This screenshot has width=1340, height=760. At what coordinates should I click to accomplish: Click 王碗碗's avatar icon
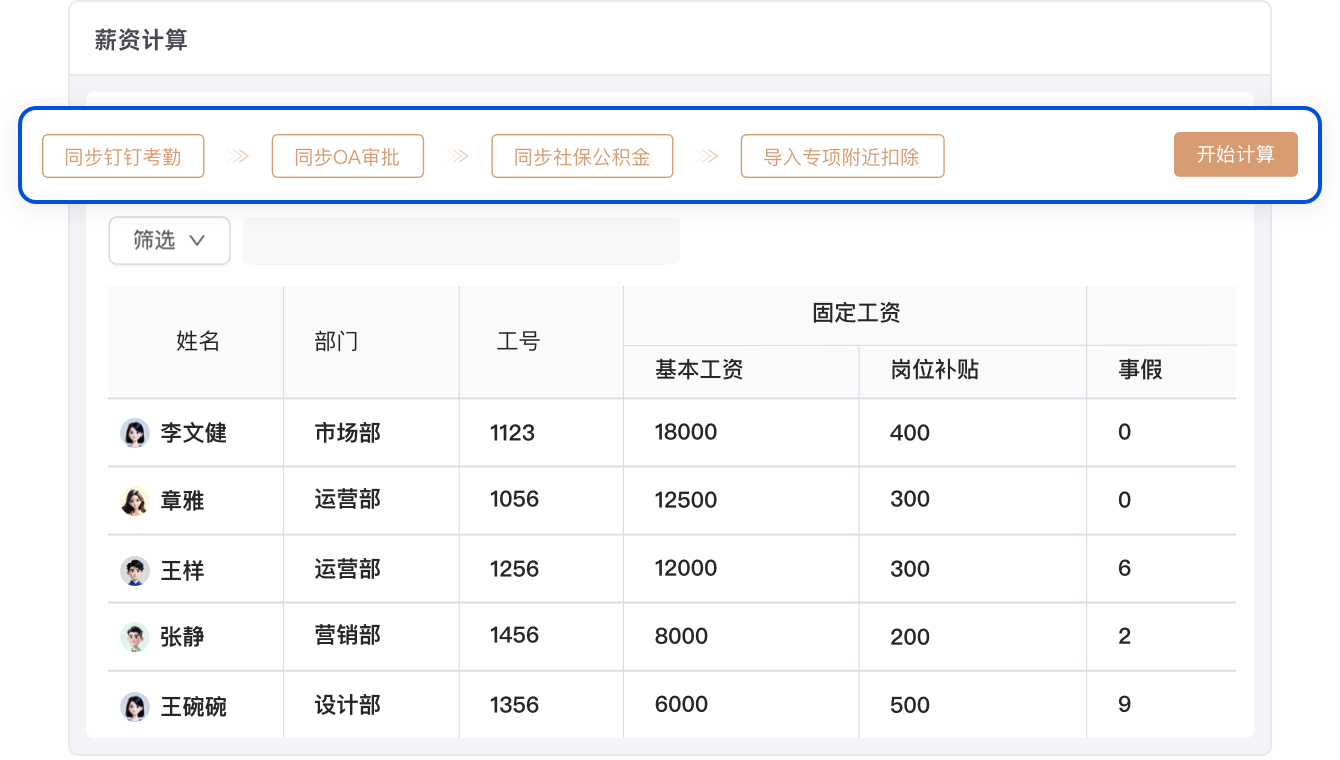[134, 707]
